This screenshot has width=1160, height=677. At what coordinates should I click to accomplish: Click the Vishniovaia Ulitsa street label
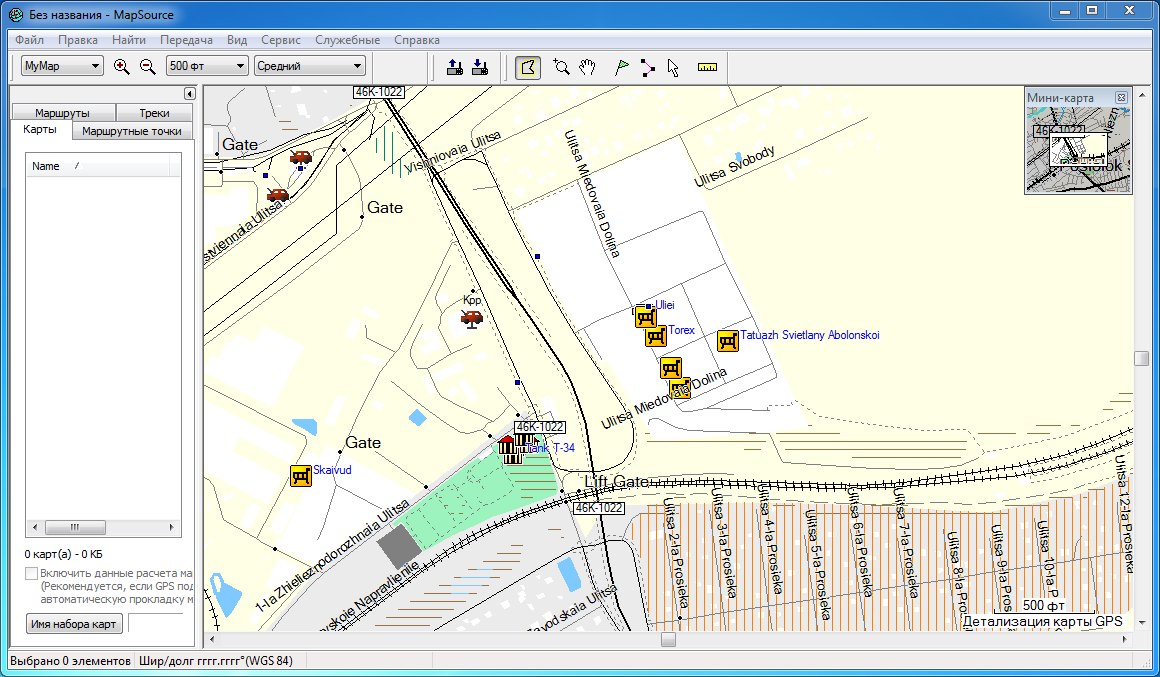tap(453, 152)
